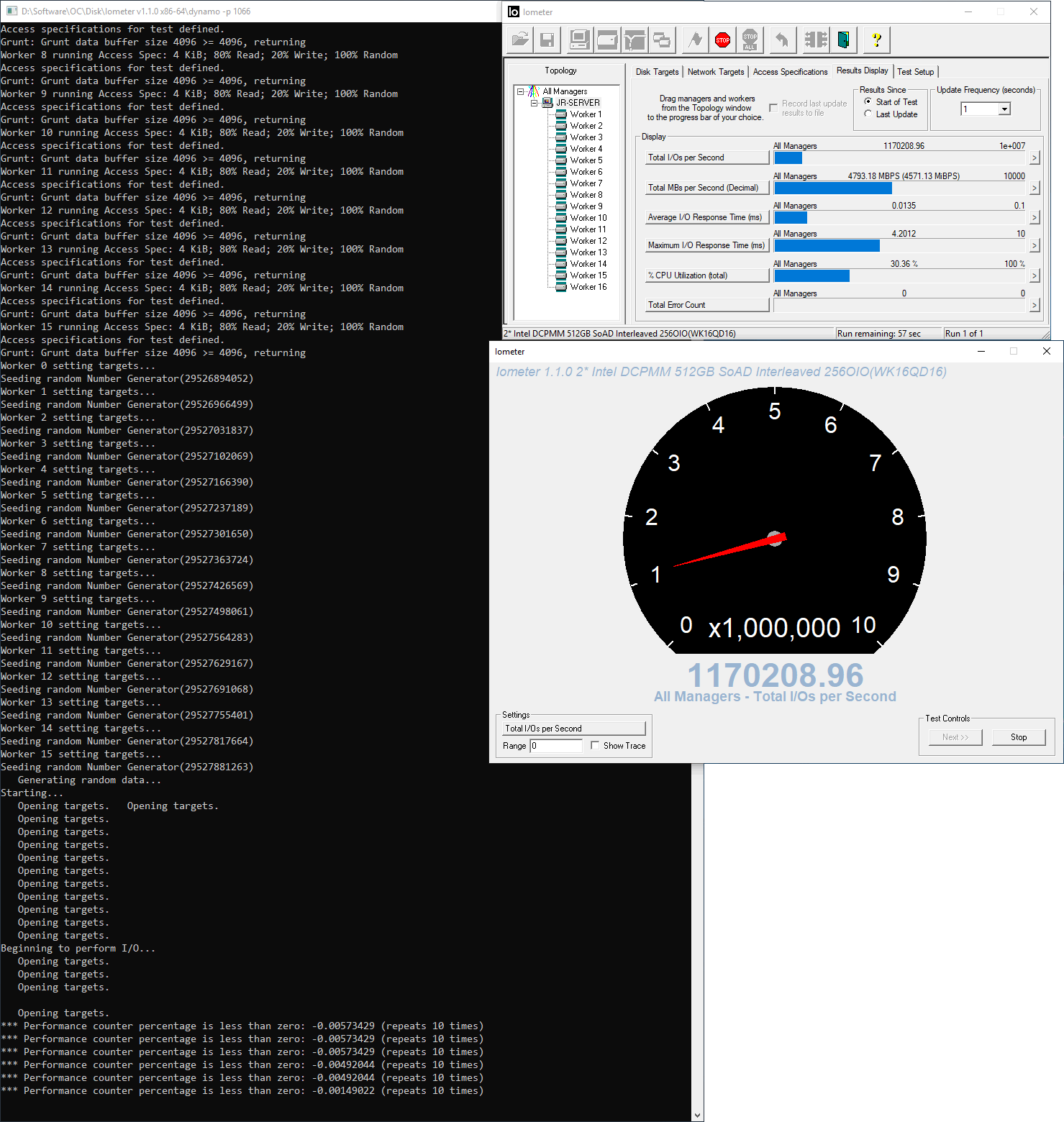Click the disk icon beside Worker 7
This screenshot has width=1064, height=1122.
coord(561,183)
